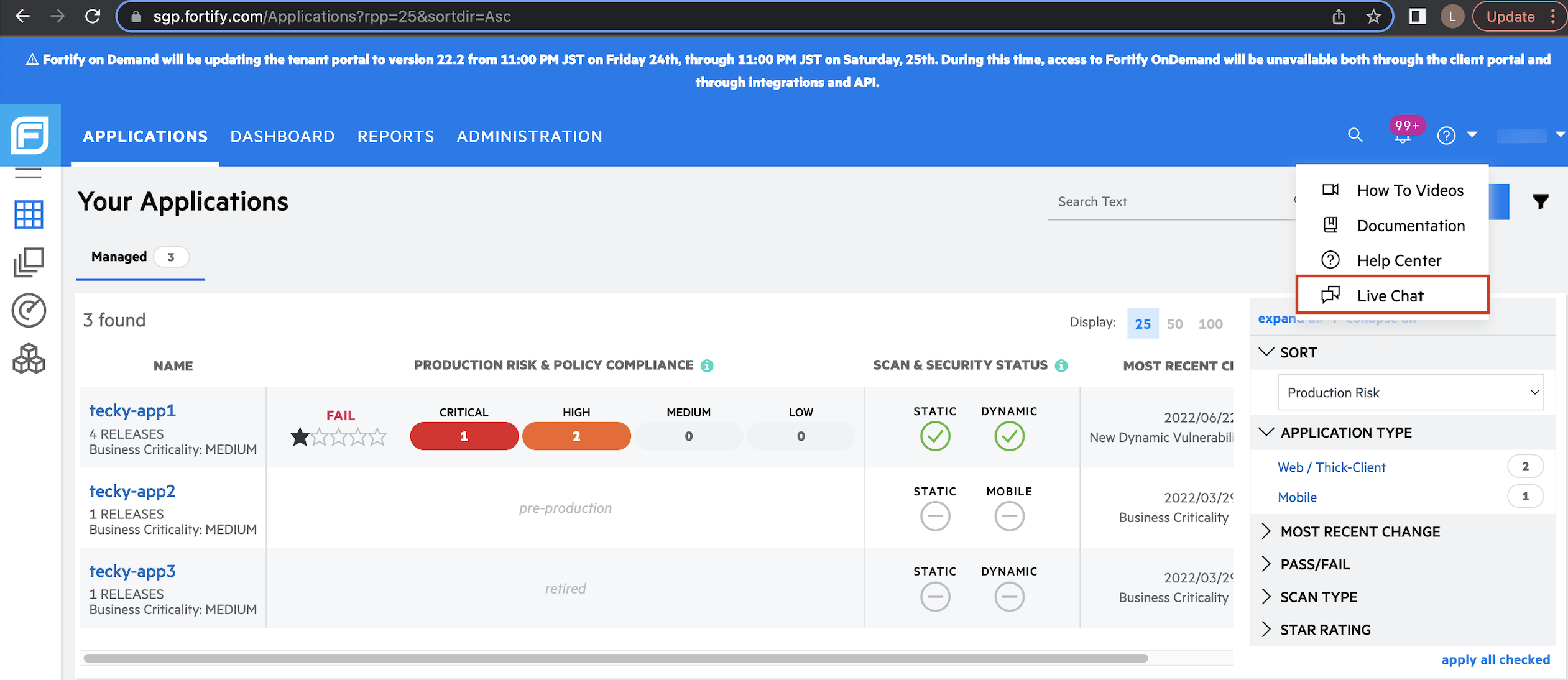Open the gauge dashboard icon in sidebar

point(29,311)
